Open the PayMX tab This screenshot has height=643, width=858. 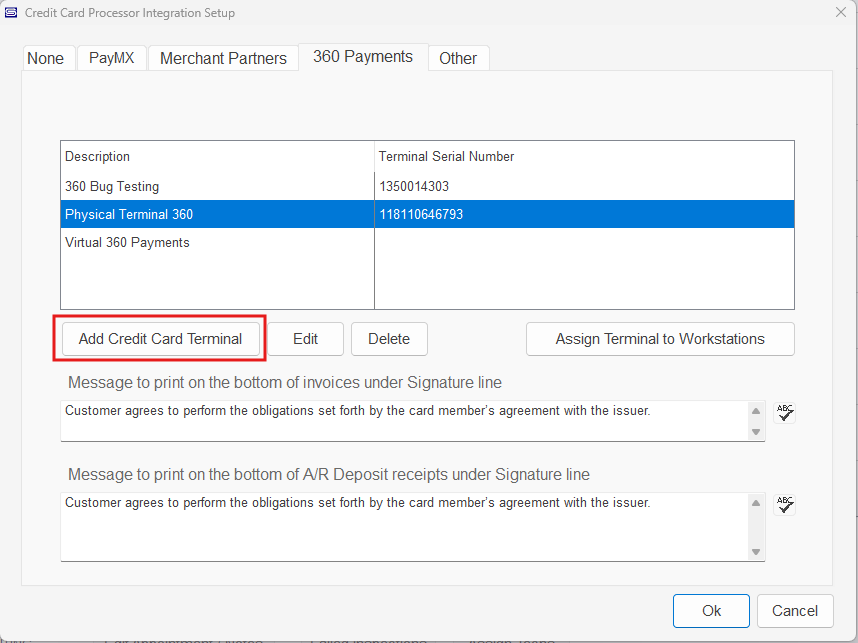(x=112, y=58)
